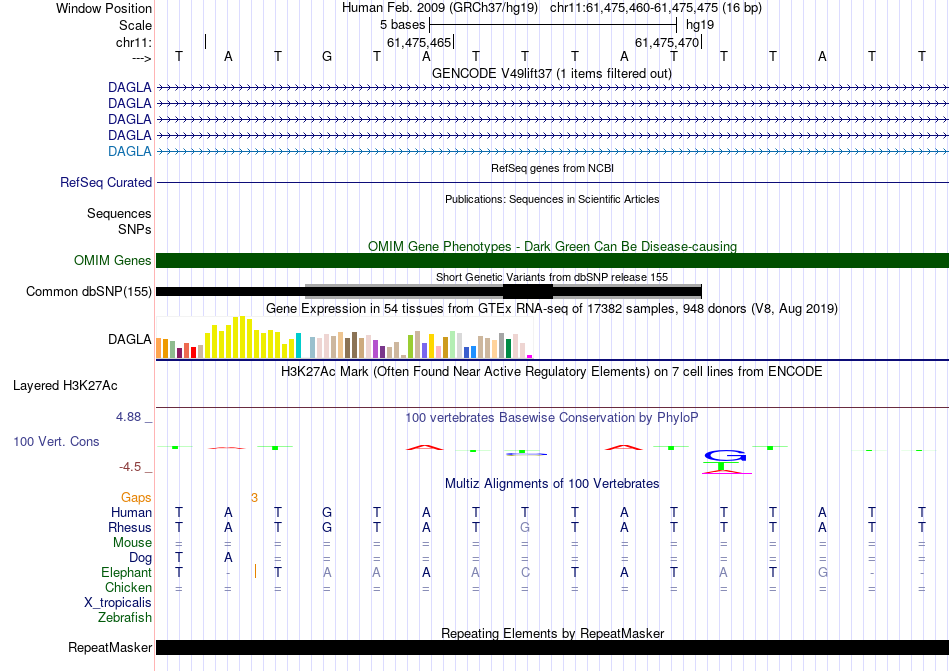Click the chr11: ruler label

point(134,42)
